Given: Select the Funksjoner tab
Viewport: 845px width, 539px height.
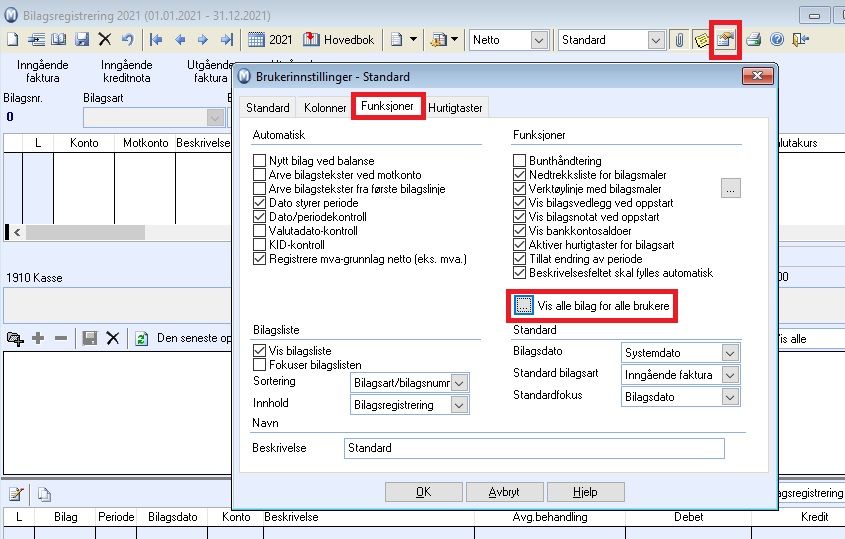Looking at the screenshot, I should coord(387,106).
